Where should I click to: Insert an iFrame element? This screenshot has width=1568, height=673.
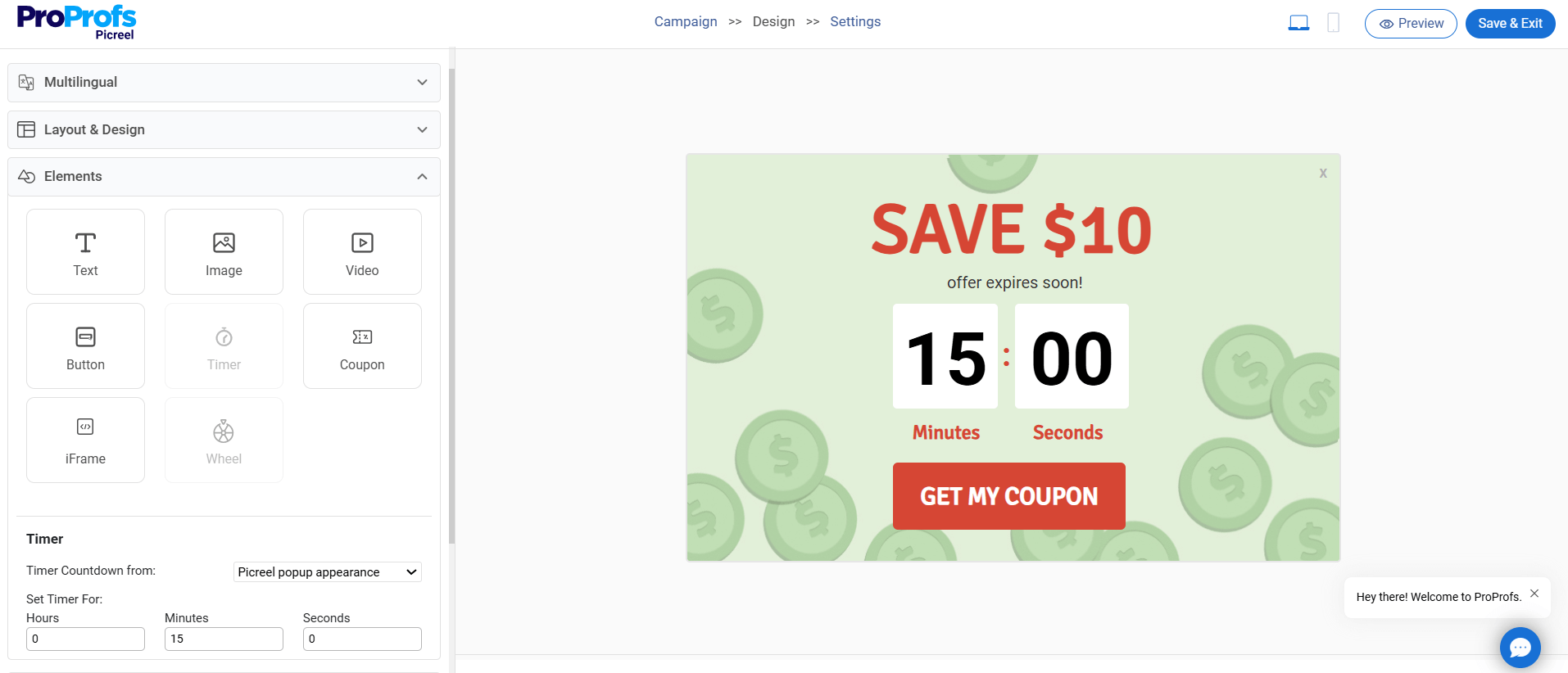(85, 440)
